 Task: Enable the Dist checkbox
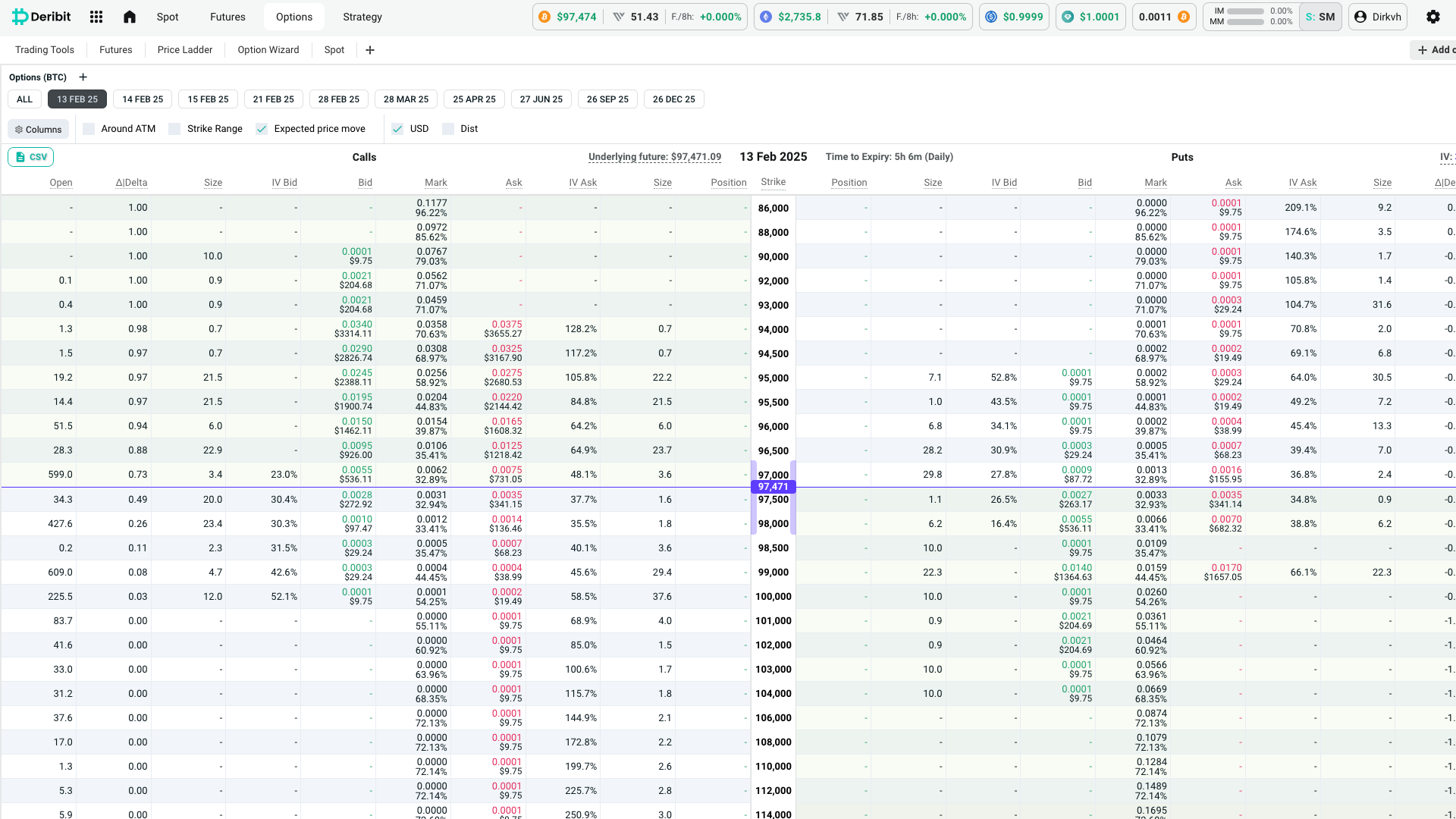(448, 129)
